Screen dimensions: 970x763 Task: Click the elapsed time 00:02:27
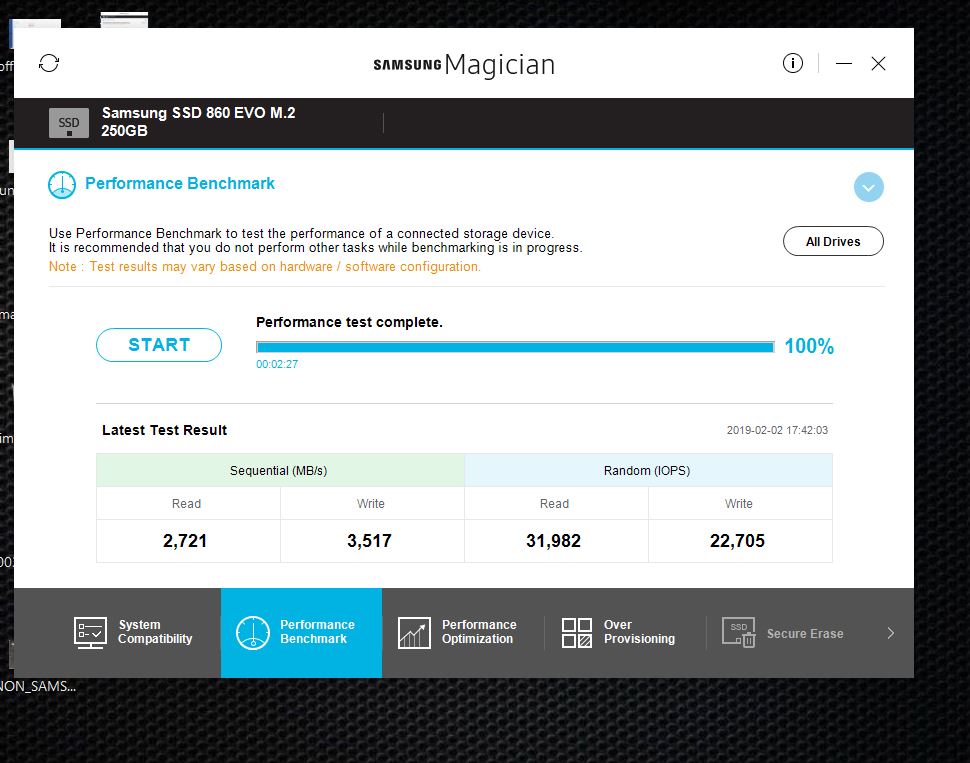[x=277, y=364]
